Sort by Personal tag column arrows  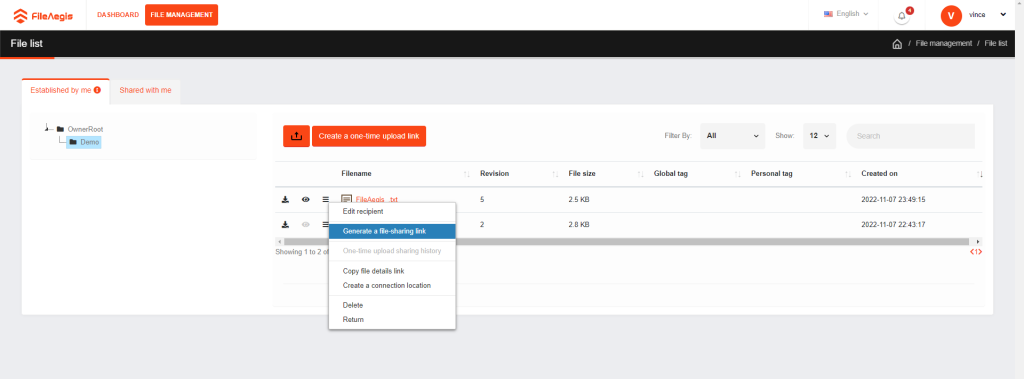(x=848, y=174)
